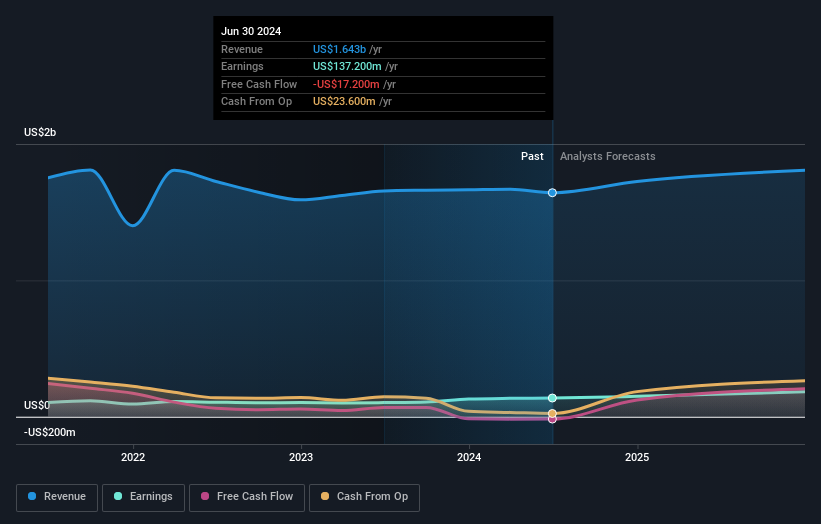Image resolution: width=821 pixels, height=524 pixels.
Task: Click the US$137.200m earnings value
Action: [x=347, y=66]
